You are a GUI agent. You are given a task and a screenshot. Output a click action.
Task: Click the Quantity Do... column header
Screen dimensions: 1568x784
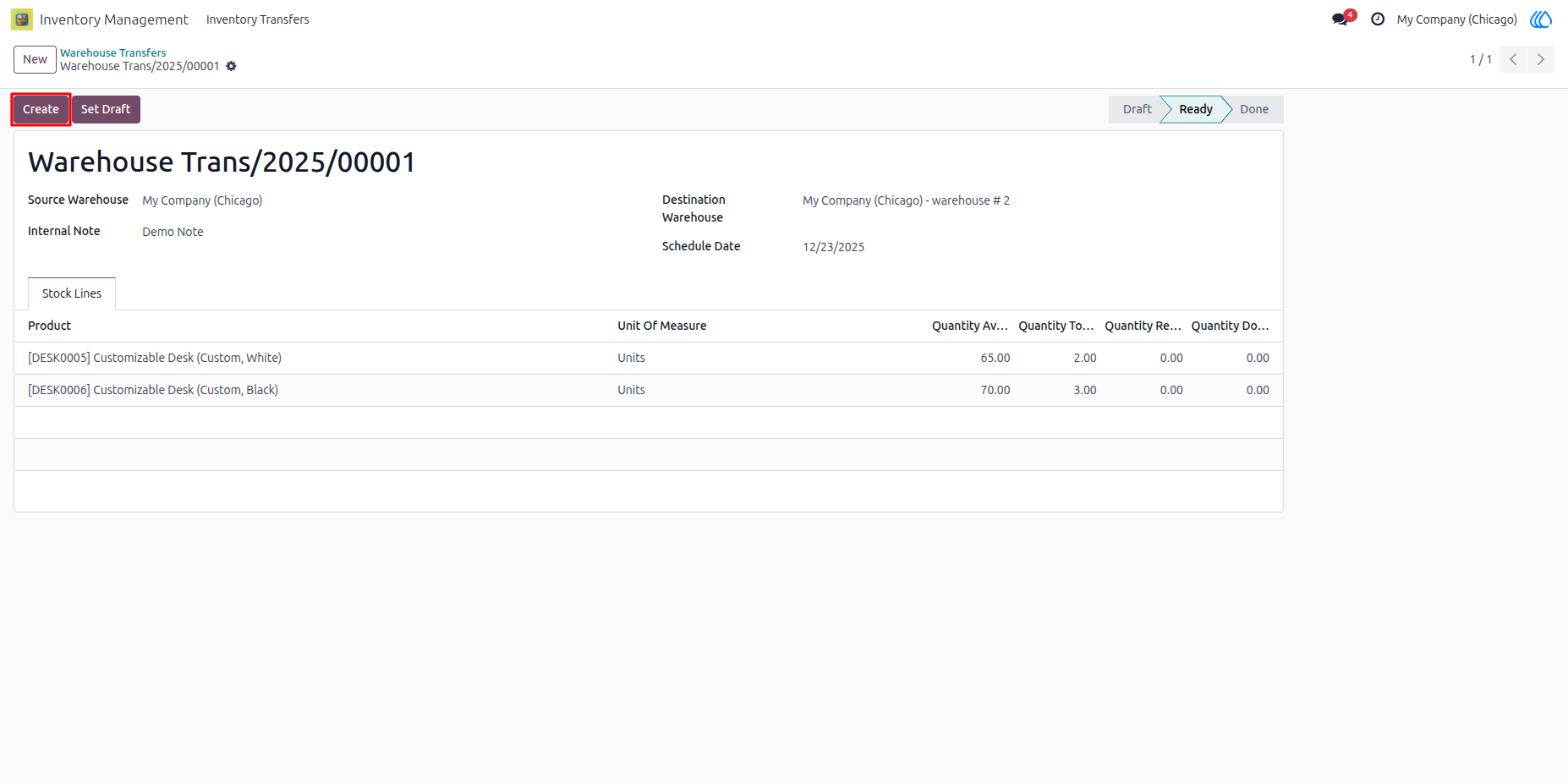[1230, 326]
